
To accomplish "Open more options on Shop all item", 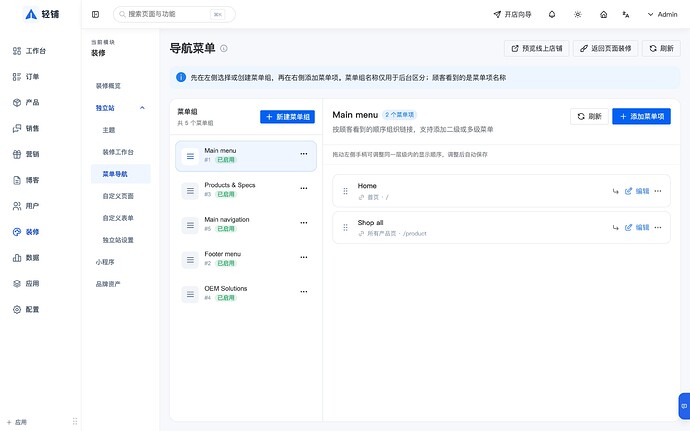I will (658, 228).
